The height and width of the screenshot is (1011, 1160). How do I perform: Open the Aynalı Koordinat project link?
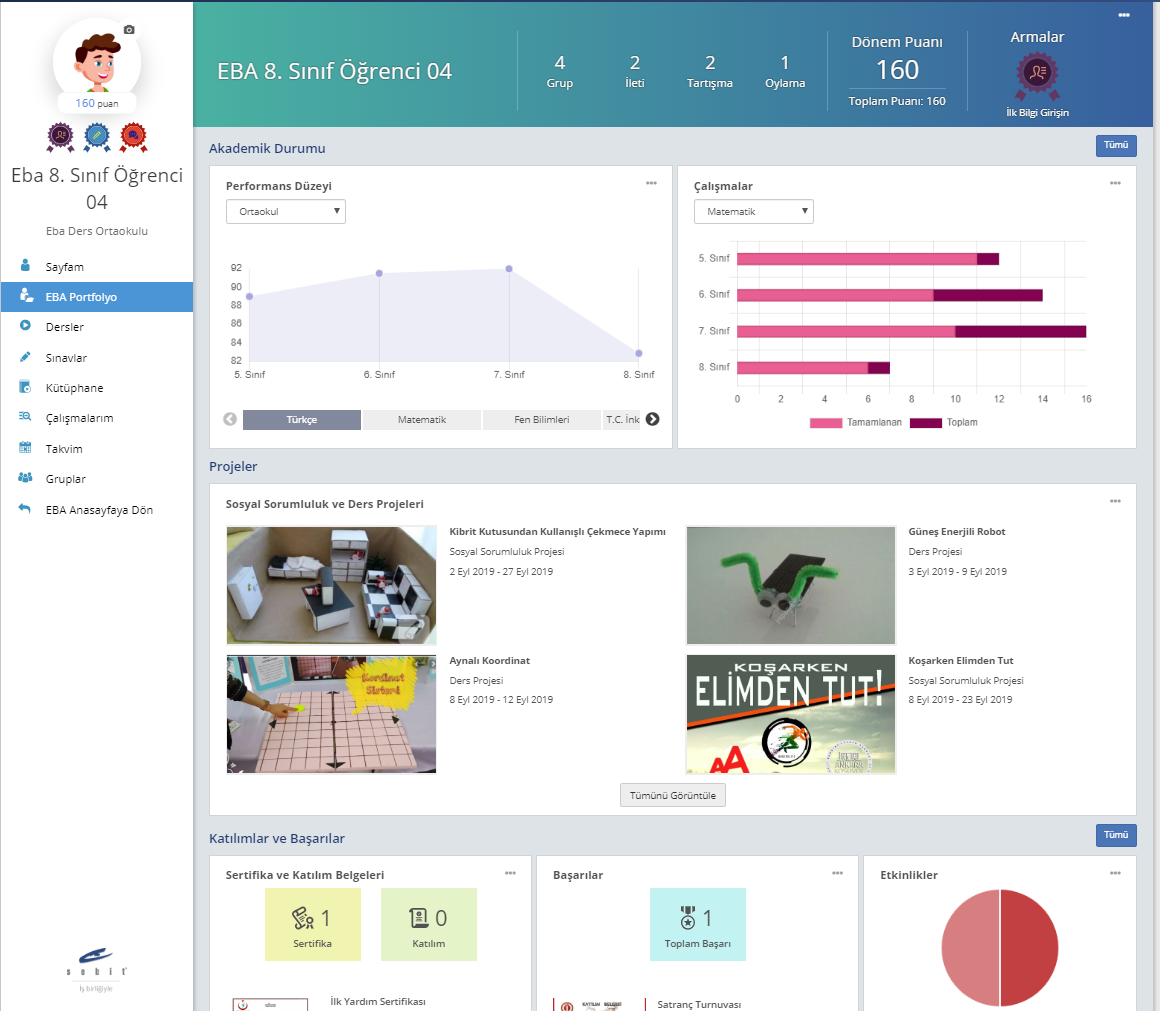pyautogui.click(x=490, y=660)
